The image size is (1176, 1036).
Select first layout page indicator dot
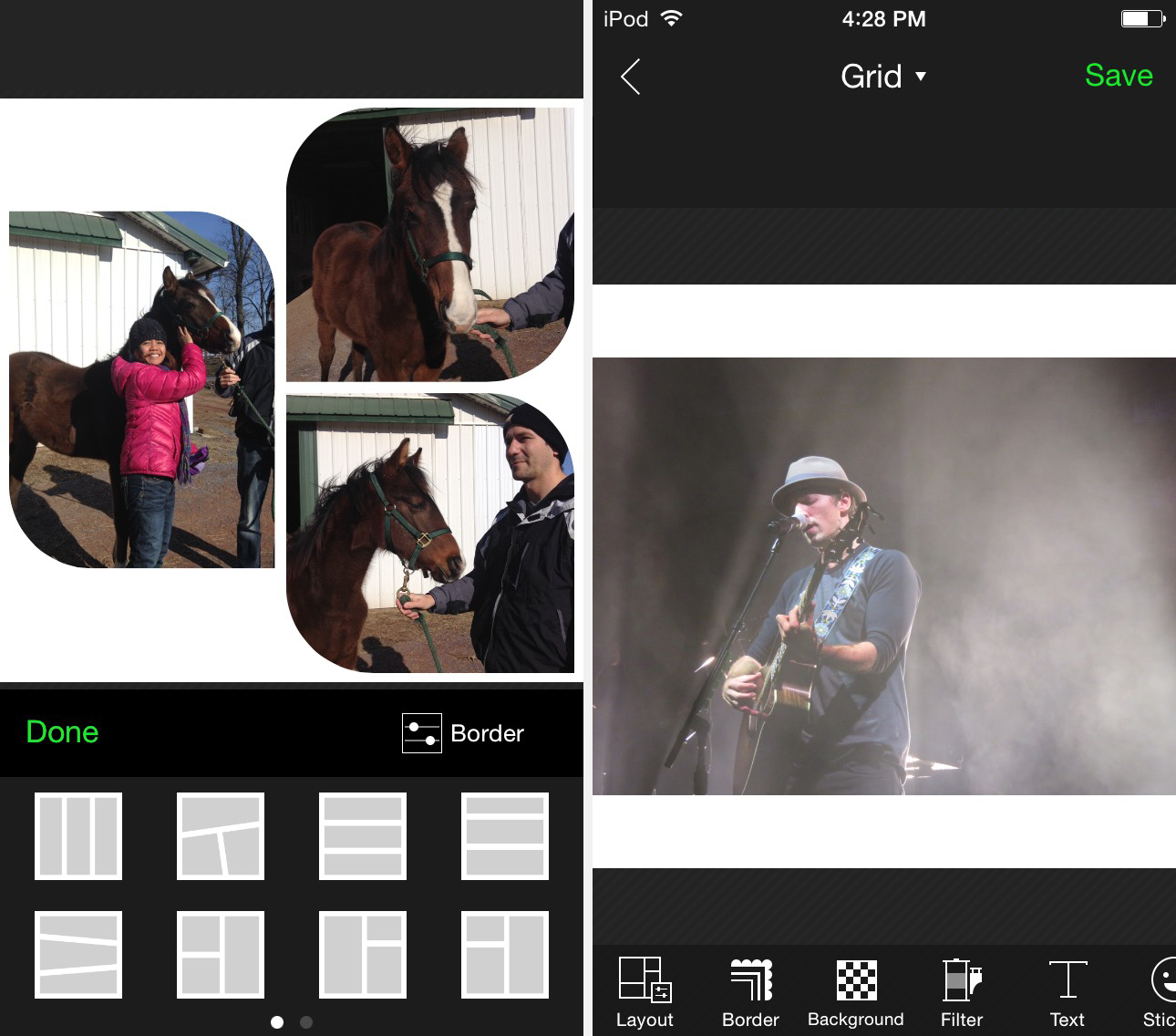pyautogui.click(x=277, y=1022)
